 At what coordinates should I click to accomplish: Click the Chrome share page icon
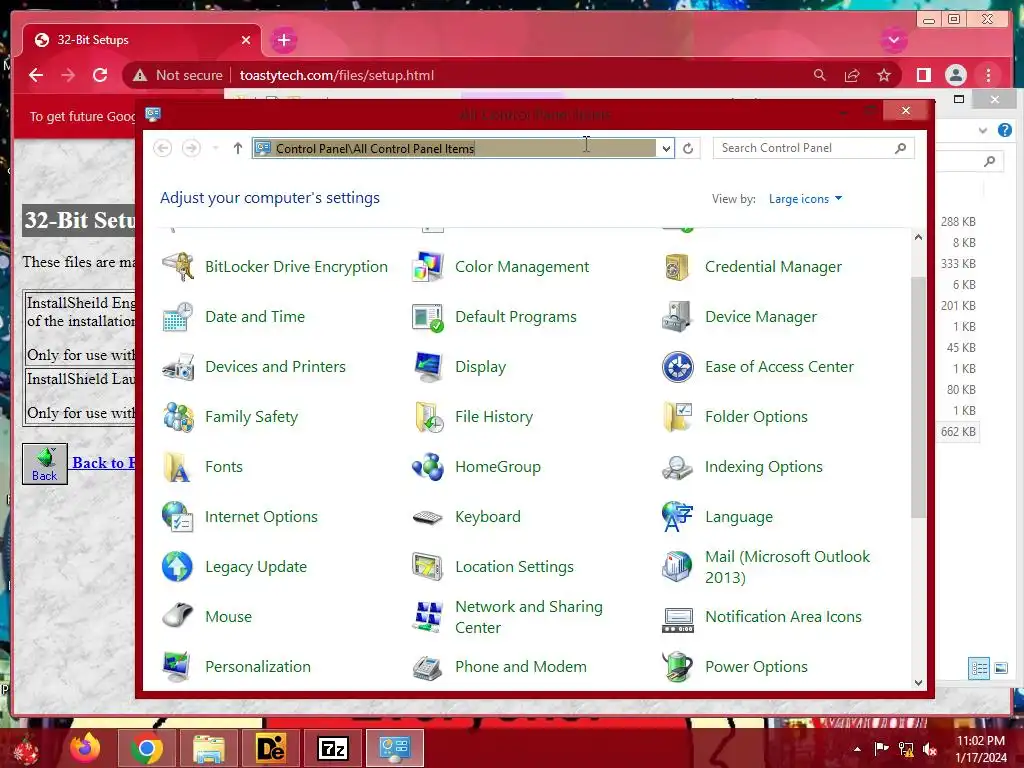click(852, 75)
